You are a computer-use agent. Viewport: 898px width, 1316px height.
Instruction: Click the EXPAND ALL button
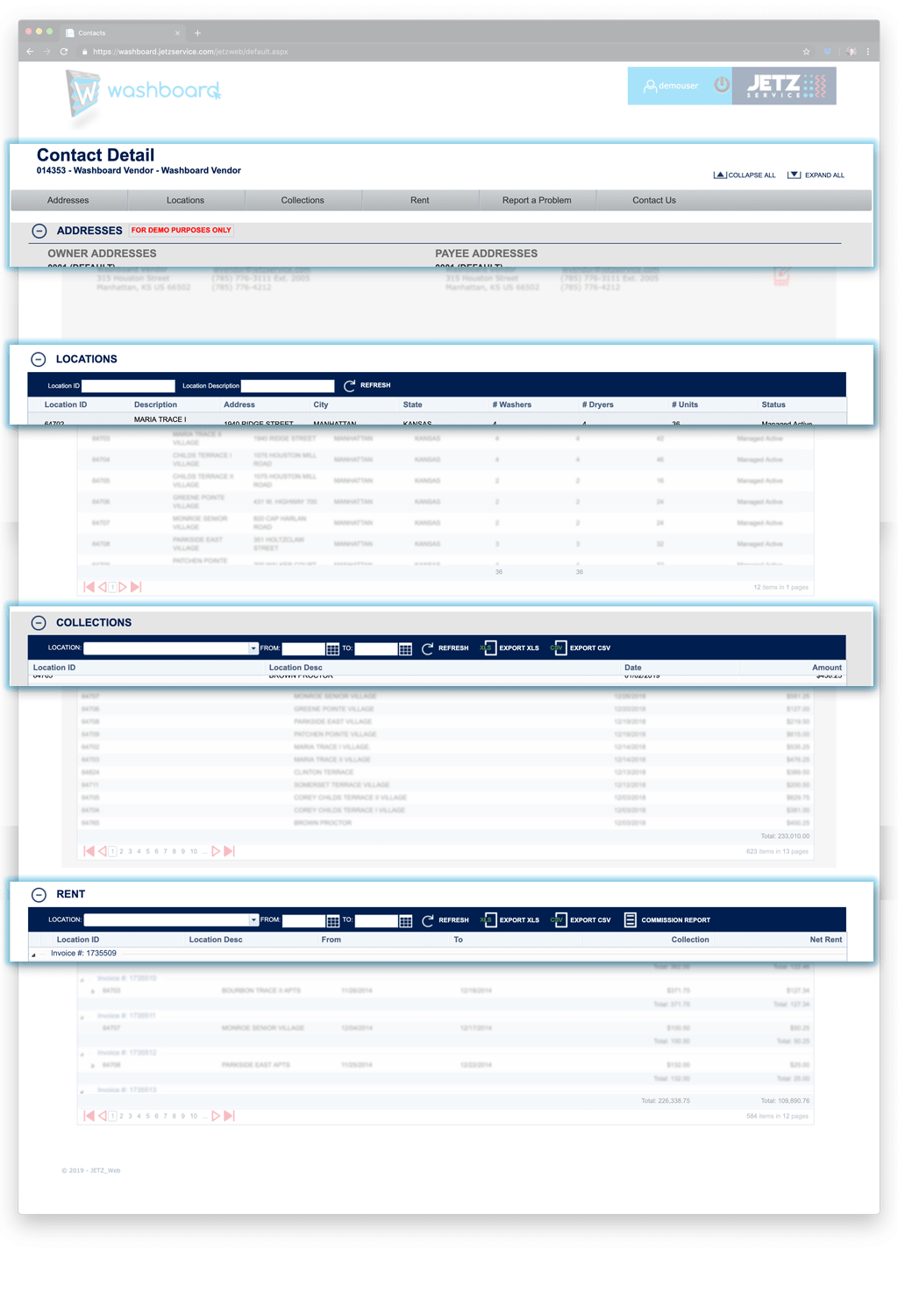coord(816,175)
